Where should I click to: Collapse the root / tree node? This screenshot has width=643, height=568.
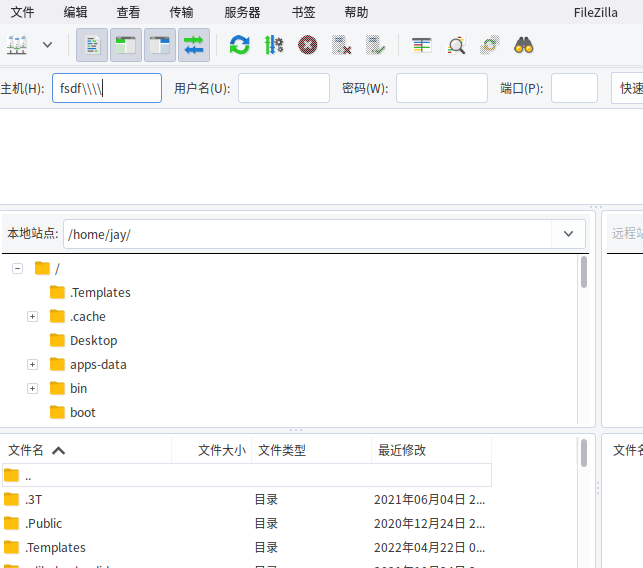pos(17,269)
